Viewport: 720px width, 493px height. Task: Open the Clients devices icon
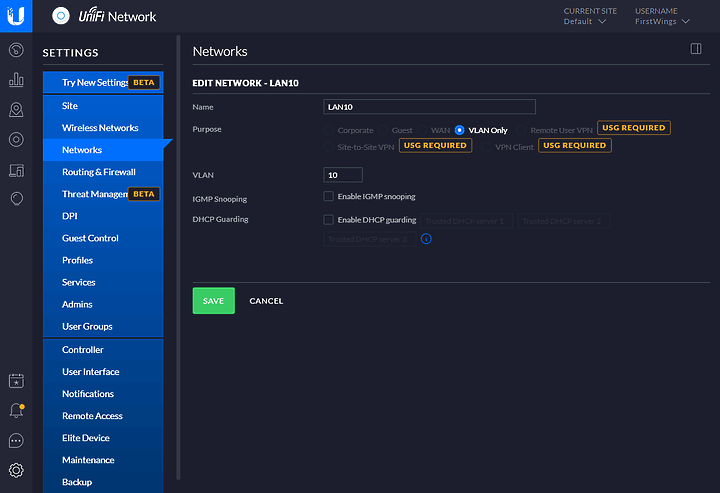pyautogui.click(x=16, y=170)
